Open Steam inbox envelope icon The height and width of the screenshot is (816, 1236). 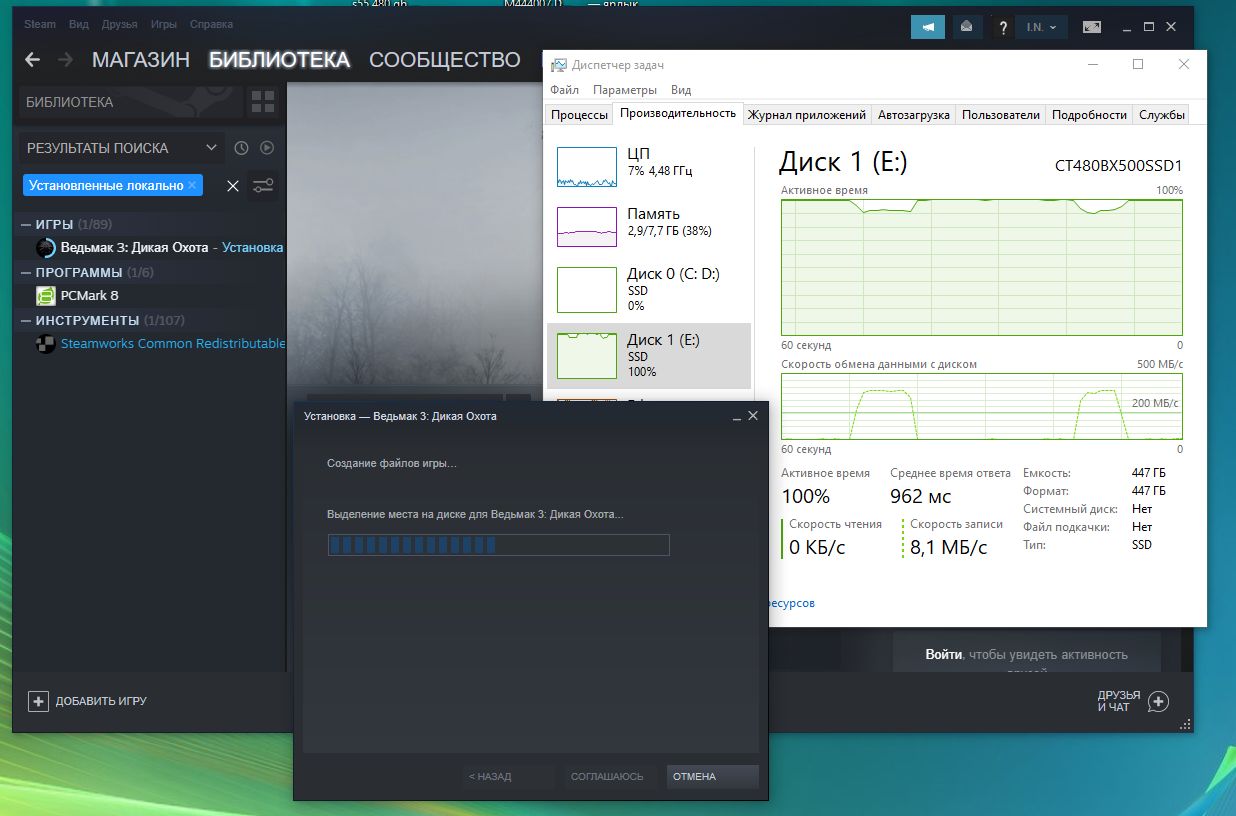point(966,27)
